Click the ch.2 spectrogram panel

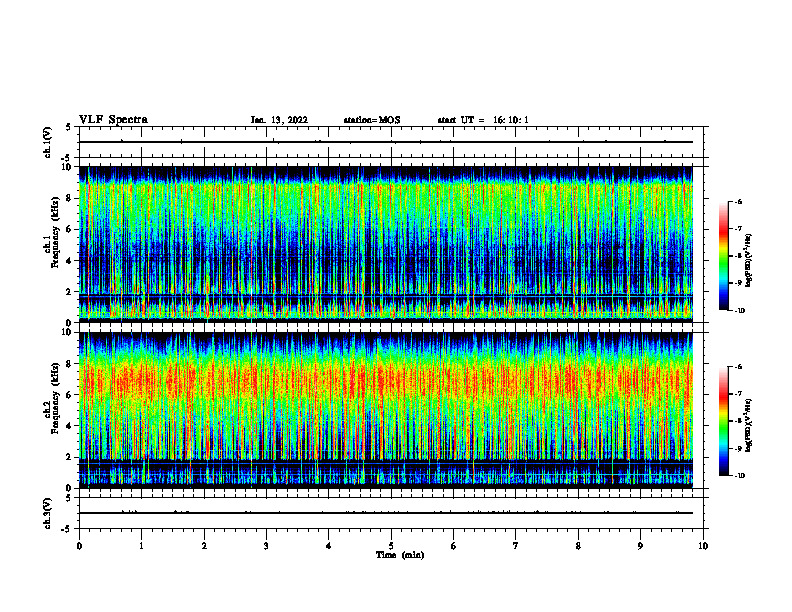coord(386,410)
